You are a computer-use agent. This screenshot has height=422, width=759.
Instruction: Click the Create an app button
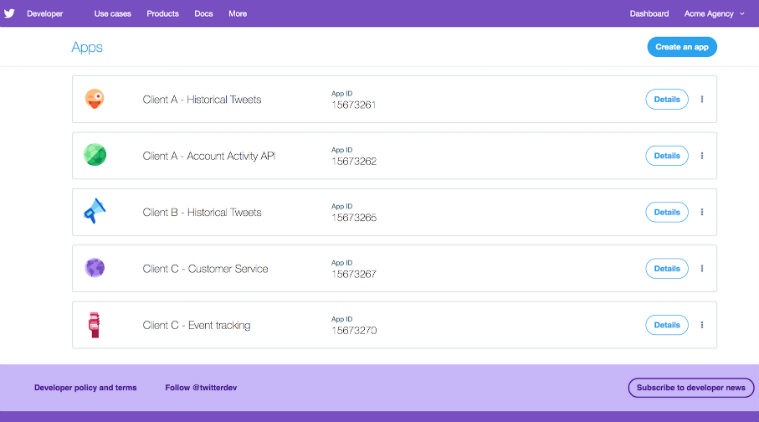682,47
